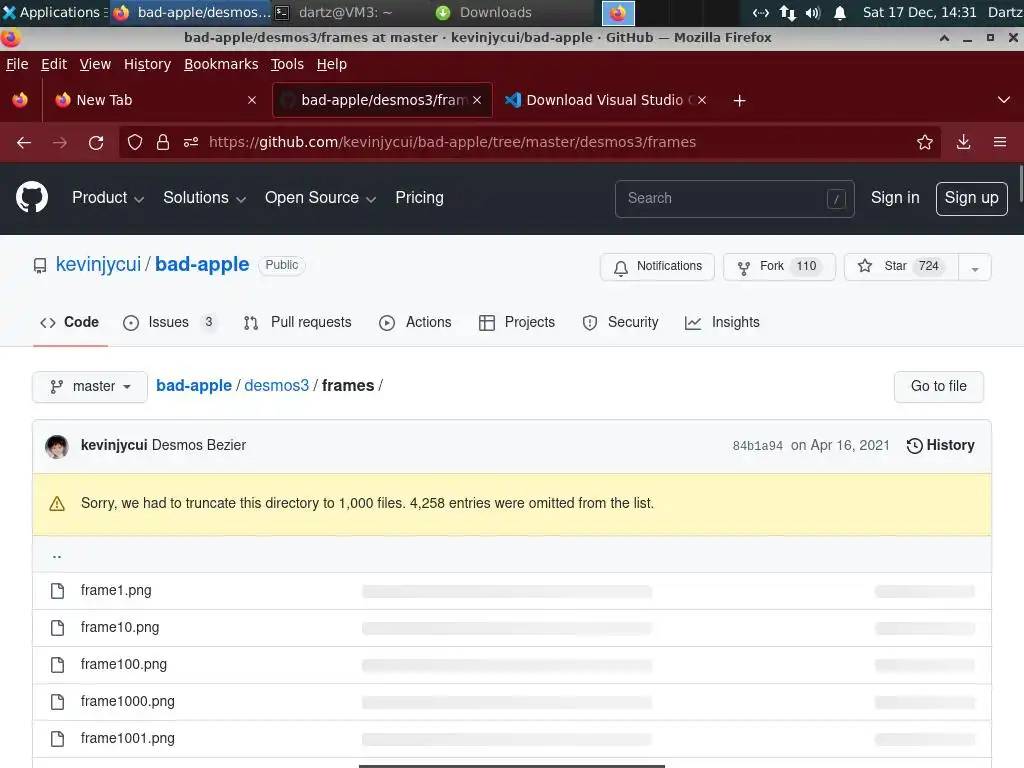The image size is (1024, 768).
Task: Click the site security padlock icon
Action: click(x=163, y=142)
